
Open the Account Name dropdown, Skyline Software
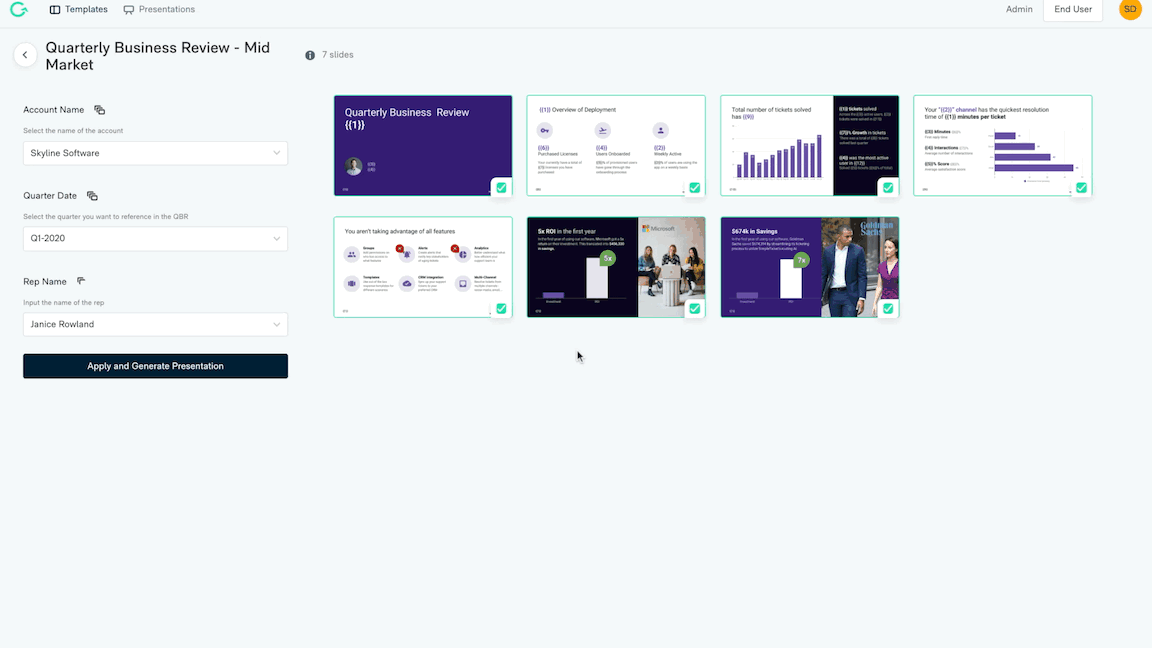point(155,153)
